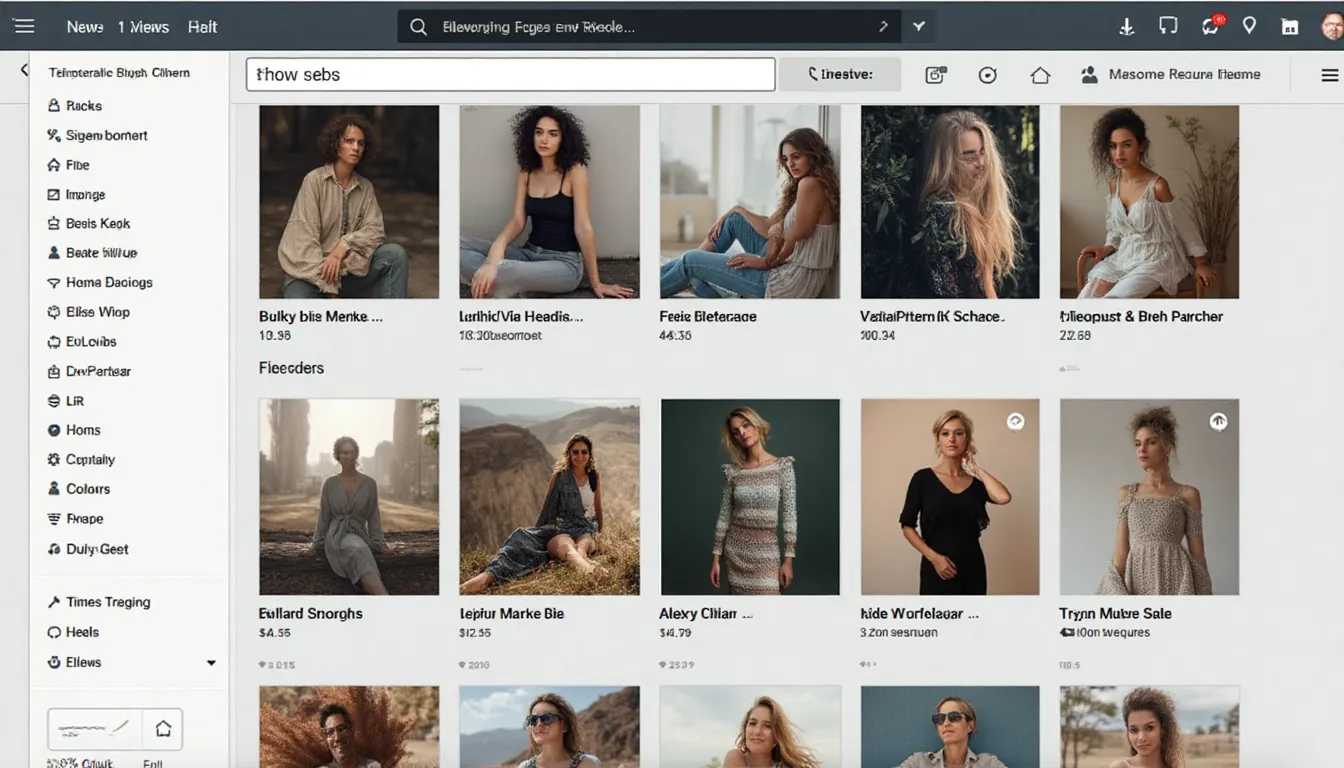Screen dimensions: 1344x768
Task: Select Heels in the sidebar
Action: tap(73, 632)
